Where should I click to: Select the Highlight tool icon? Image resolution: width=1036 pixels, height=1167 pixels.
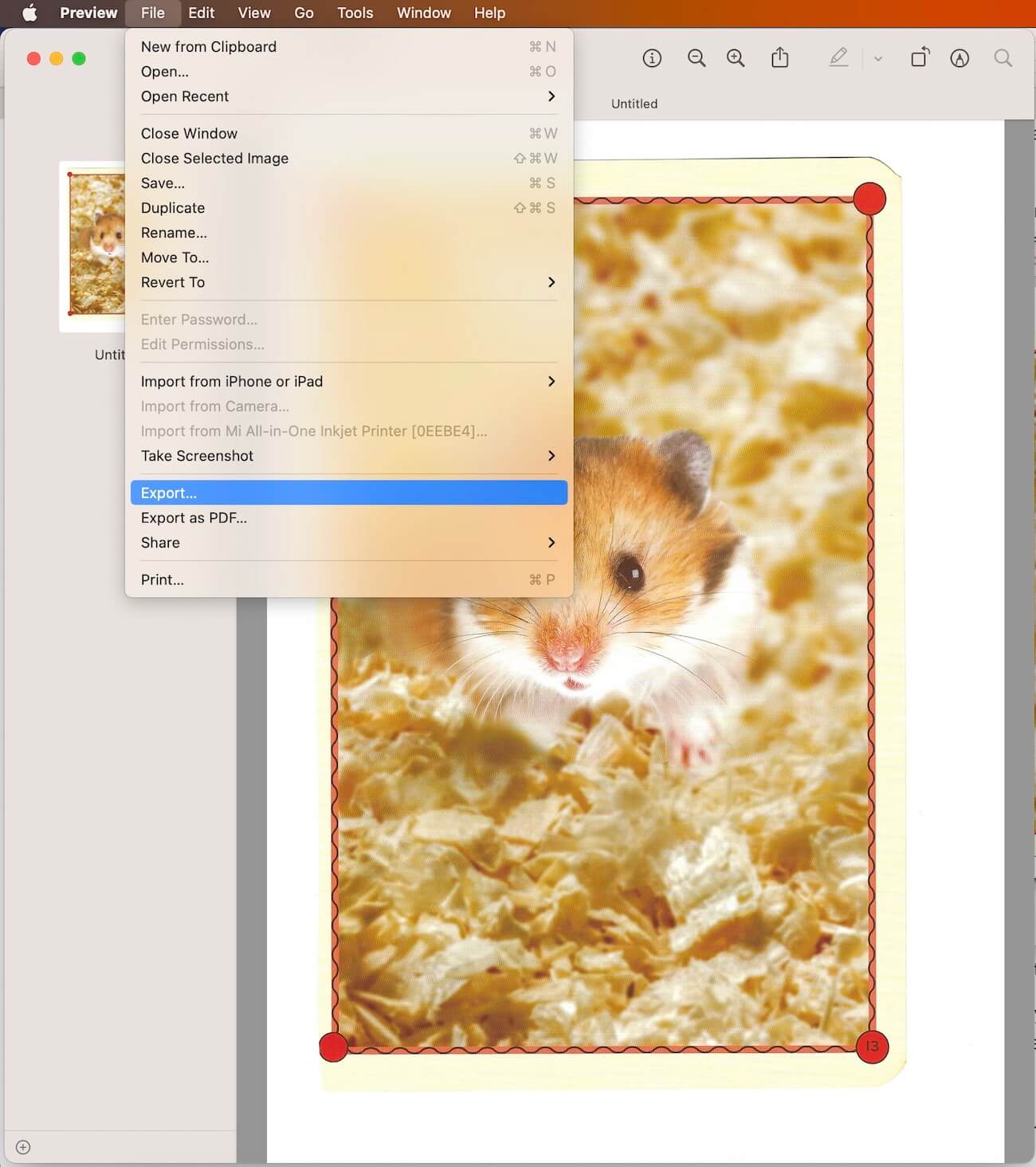coord(960,57)
